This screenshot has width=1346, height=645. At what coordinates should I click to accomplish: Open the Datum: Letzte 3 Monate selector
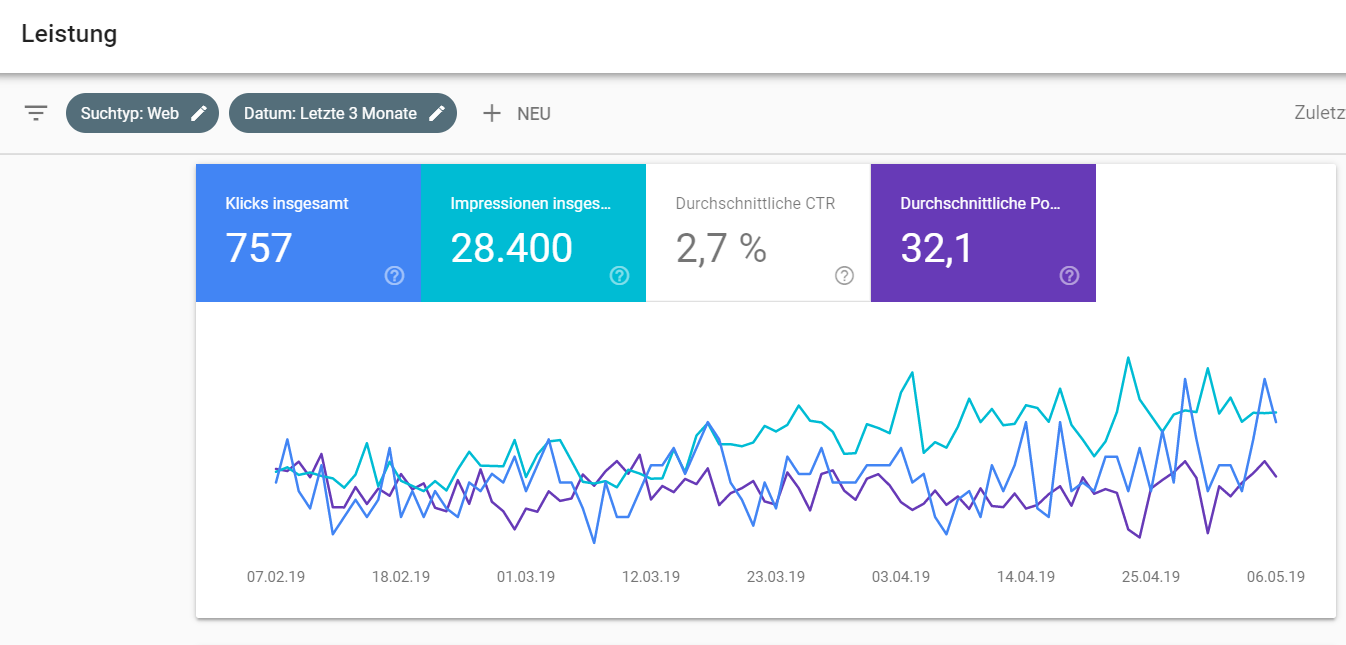(x=330, y=113)
